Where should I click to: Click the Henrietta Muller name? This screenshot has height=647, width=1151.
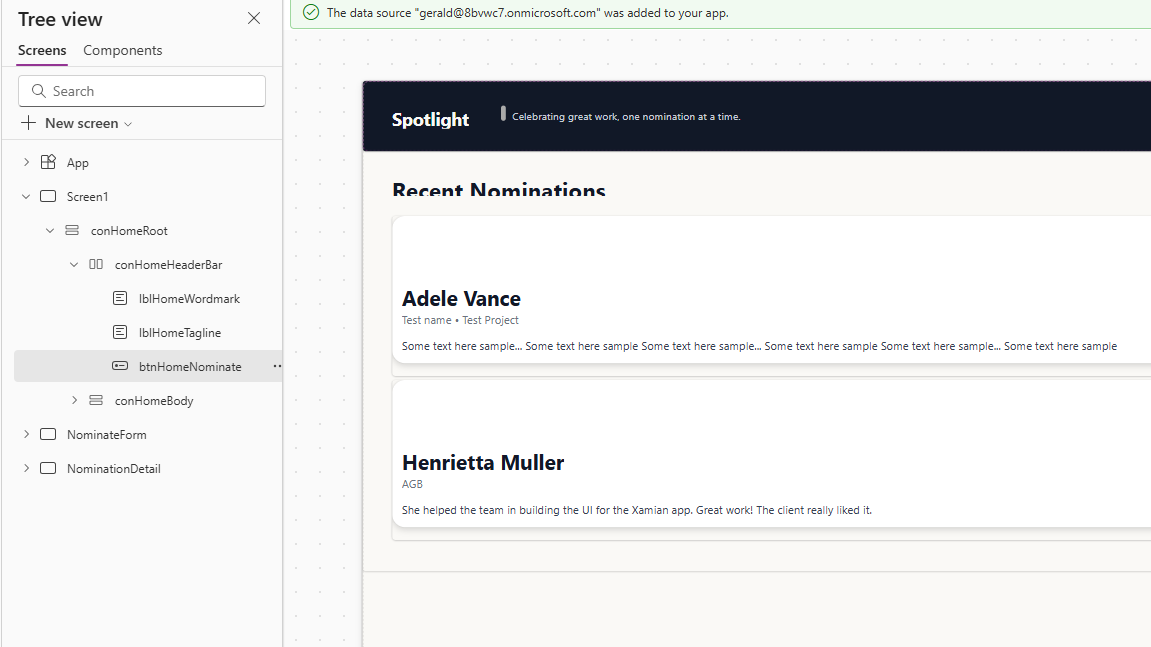pyautogui.click(x=483, y=462)
